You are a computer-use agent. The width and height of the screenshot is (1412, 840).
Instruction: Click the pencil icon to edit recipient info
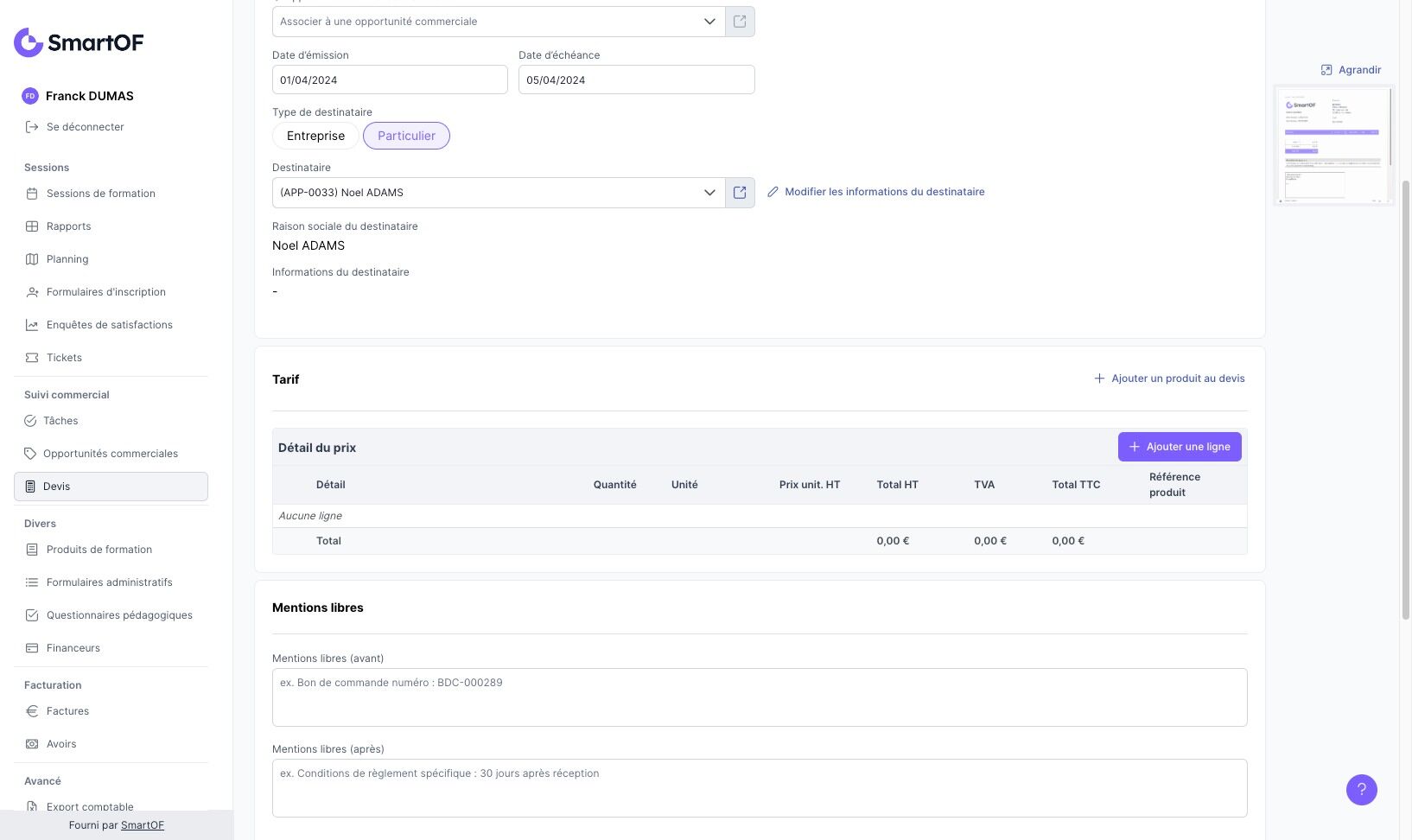click(773, 192)
